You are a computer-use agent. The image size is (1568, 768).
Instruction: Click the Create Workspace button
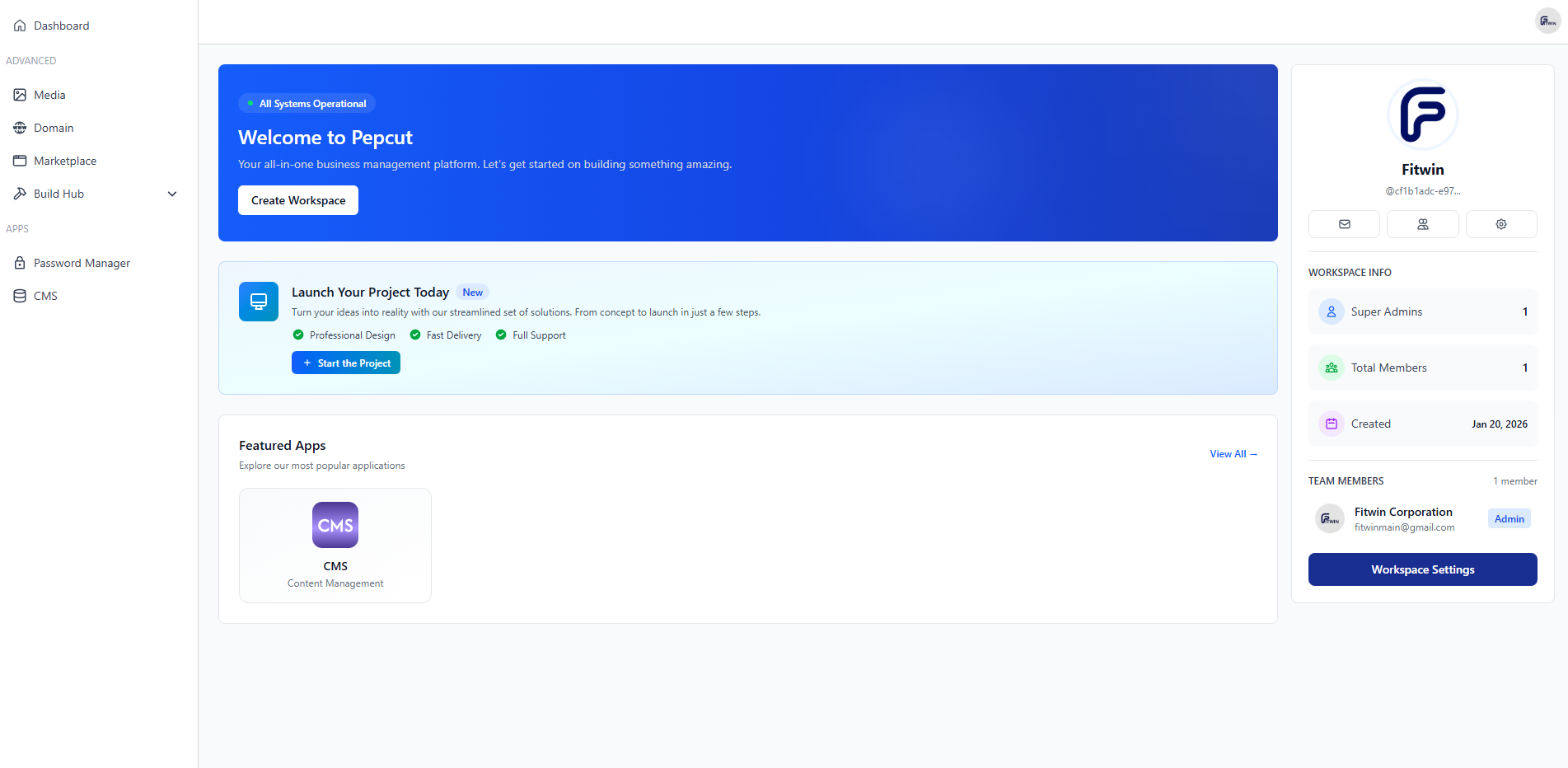(297, 199)
